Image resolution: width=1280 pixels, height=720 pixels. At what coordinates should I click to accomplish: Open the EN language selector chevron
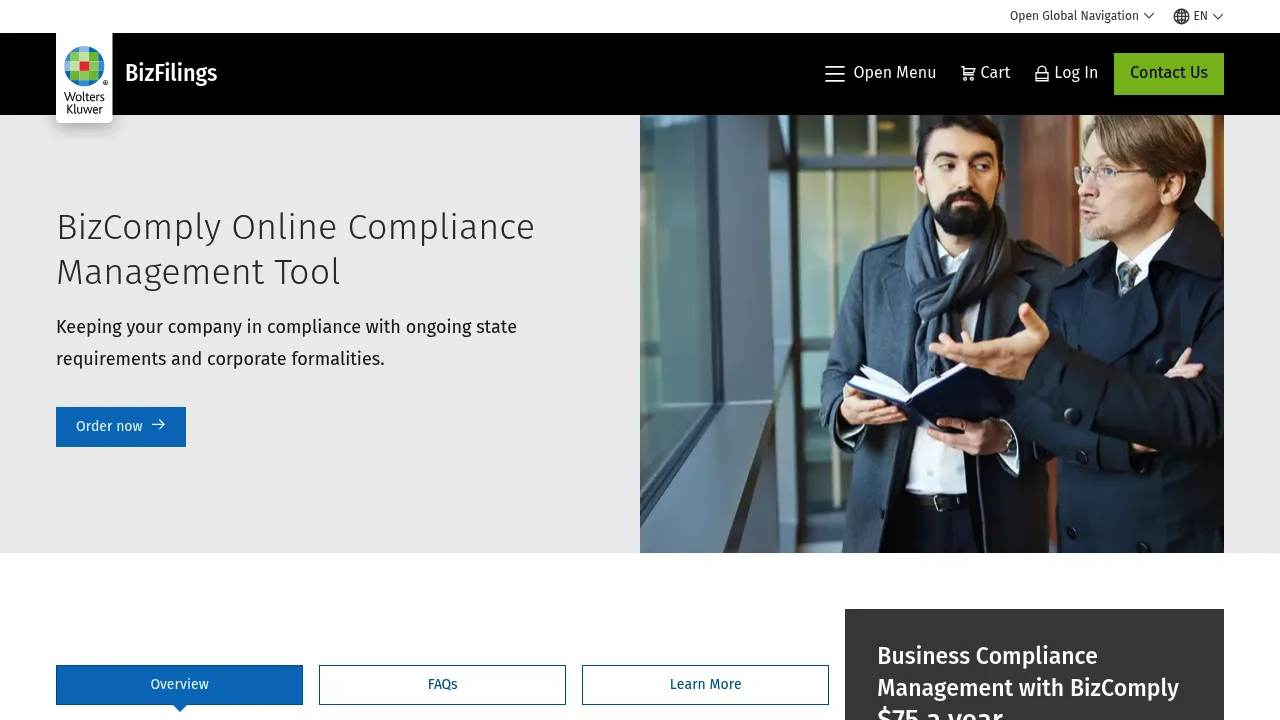(1218, 16)
